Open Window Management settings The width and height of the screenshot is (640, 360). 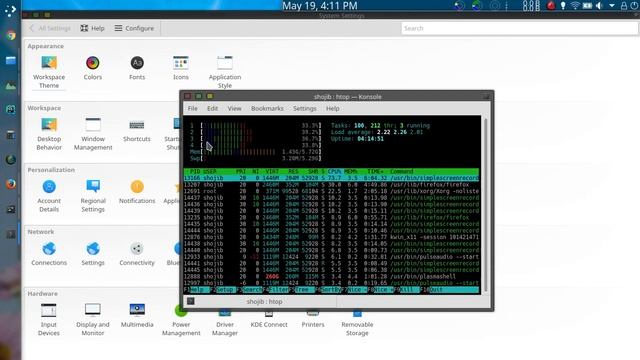point(93,134)
